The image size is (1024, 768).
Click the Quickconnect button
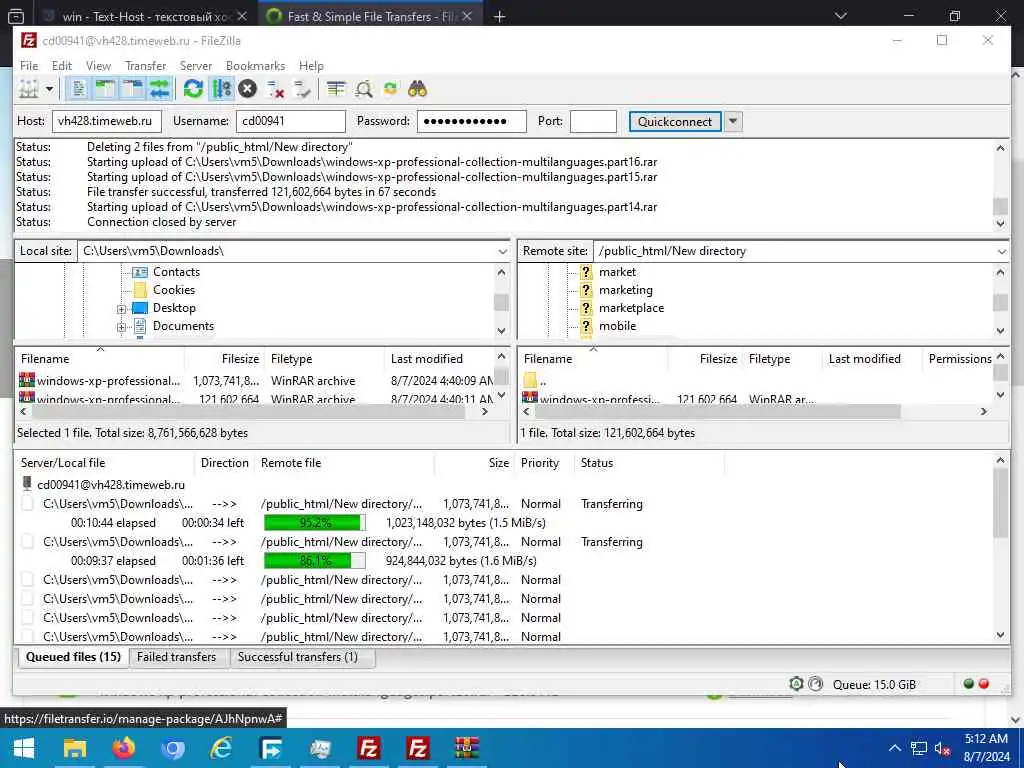(675, 121)
